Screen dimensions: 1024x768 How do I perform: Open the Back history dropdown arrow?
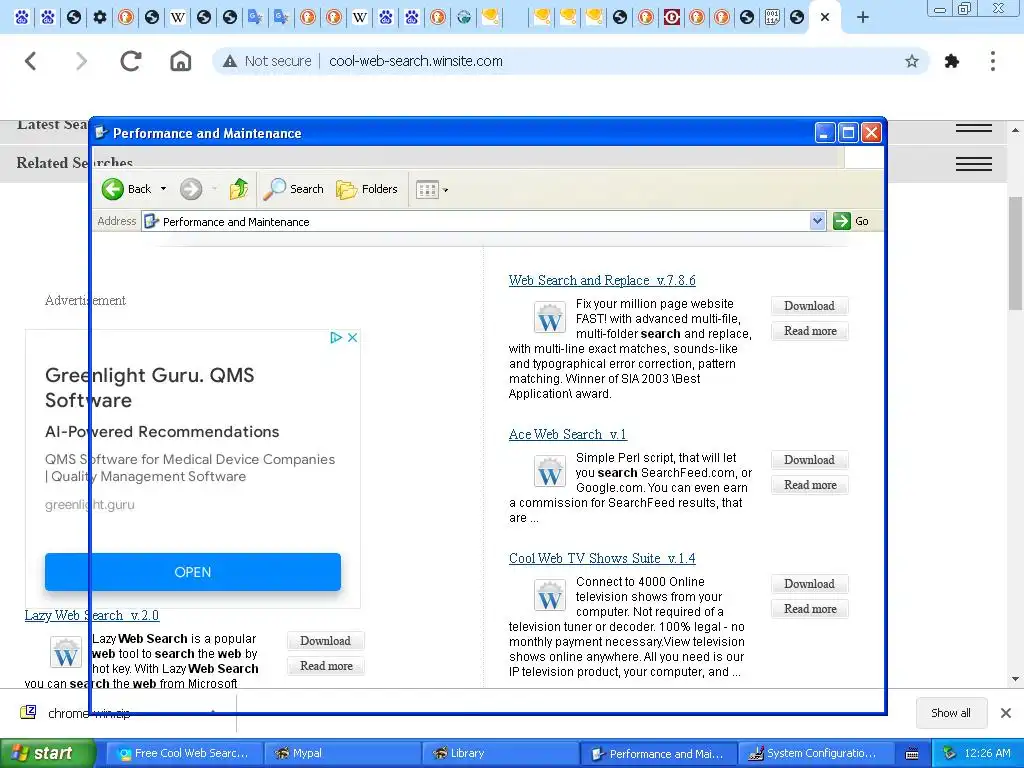pyautogui.click(x=163, y=189)
